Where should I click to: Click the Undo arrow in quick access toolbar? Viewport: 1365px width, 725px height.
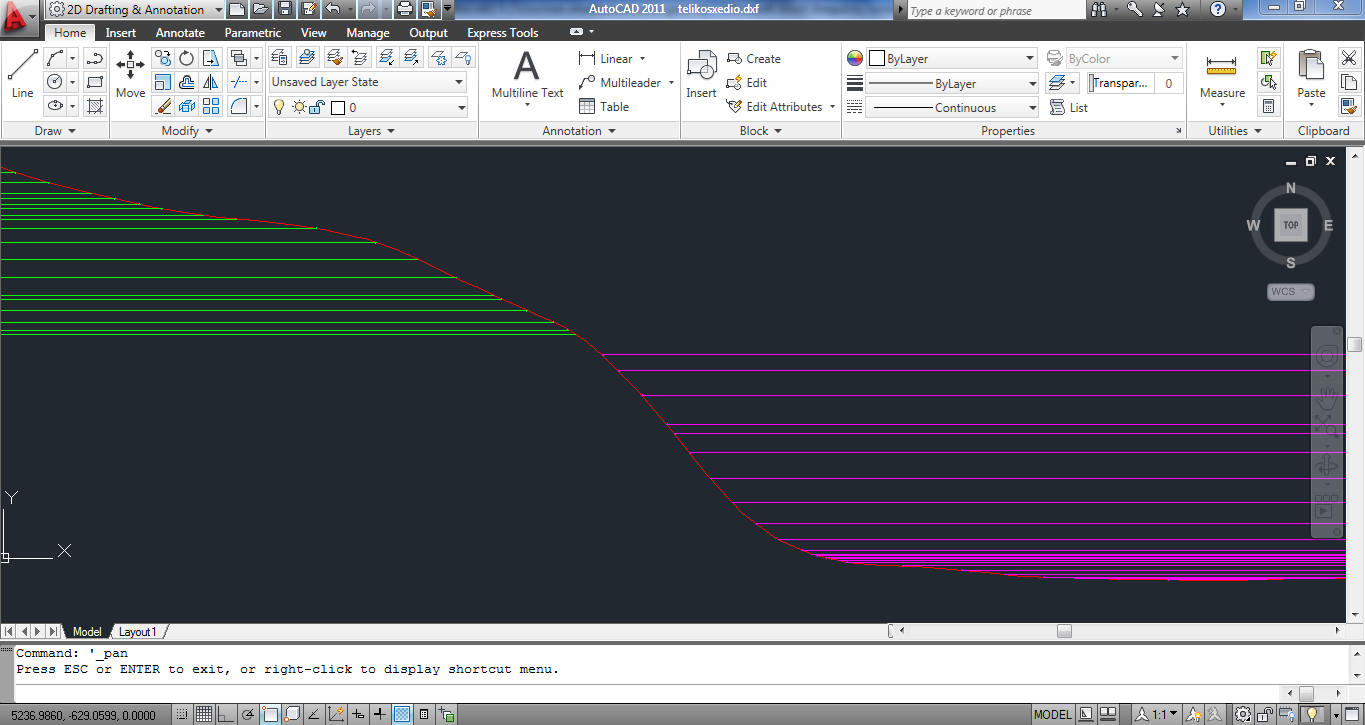pyautogui.click(x=333, y=9)
